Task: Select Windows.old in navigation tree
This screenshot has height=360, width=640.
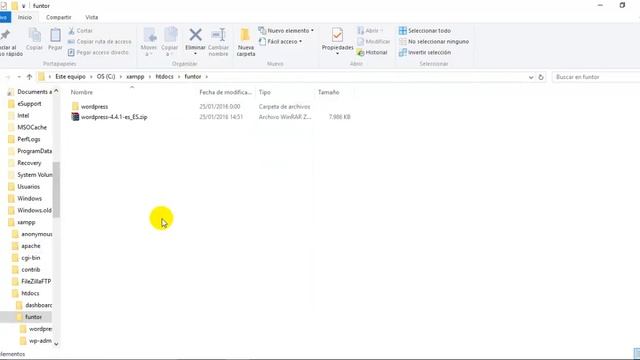Action: point(34,210)
